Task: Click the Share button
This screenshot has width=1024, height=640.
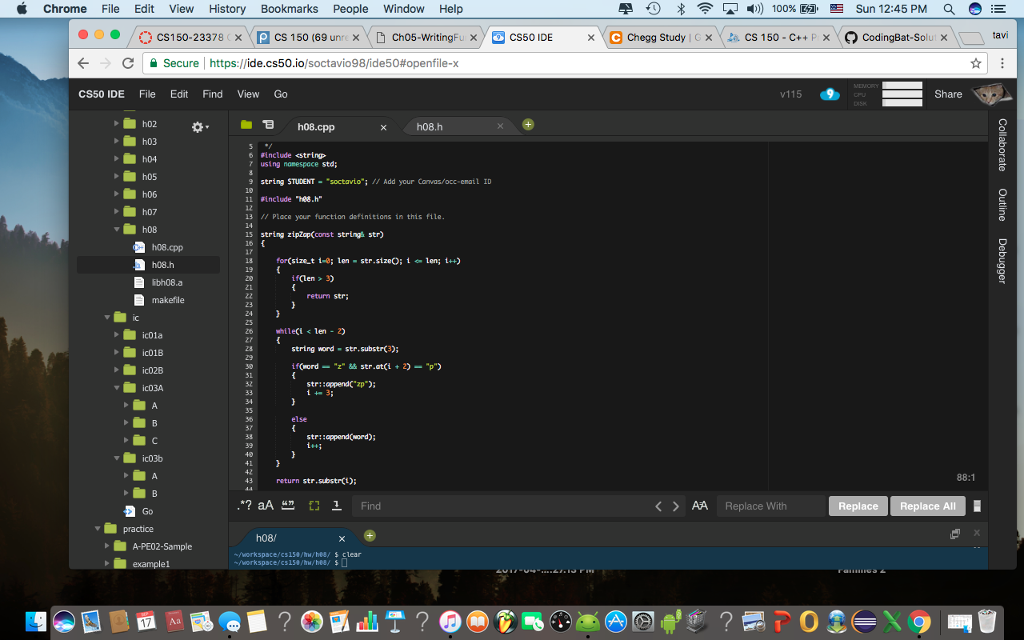Action: (x=948, y=94)
